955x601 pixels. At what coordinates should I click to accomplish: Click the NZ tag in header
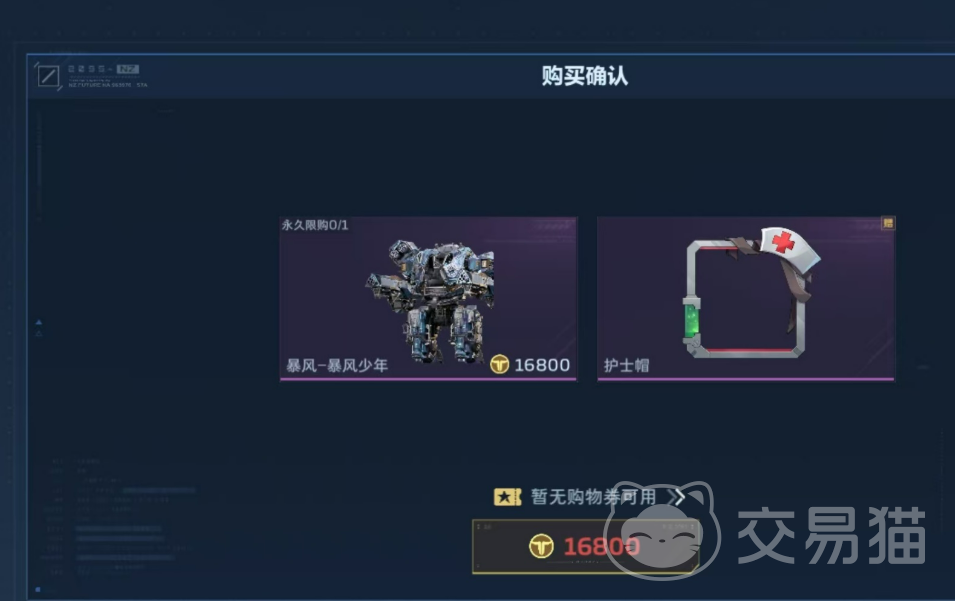(128, 69)
